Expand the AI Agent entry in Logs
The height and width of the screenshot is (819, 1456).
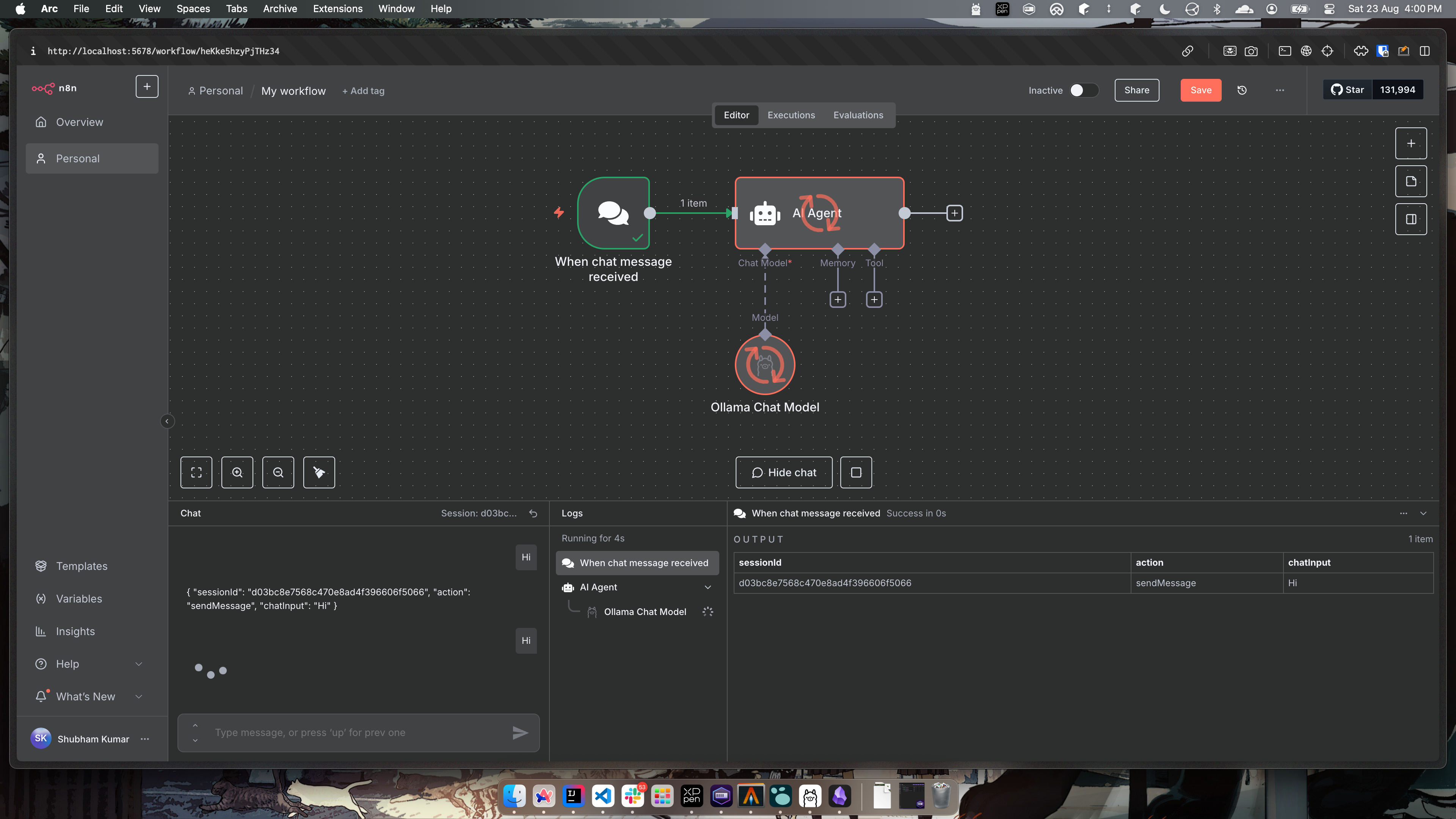(x=708, y=587)
